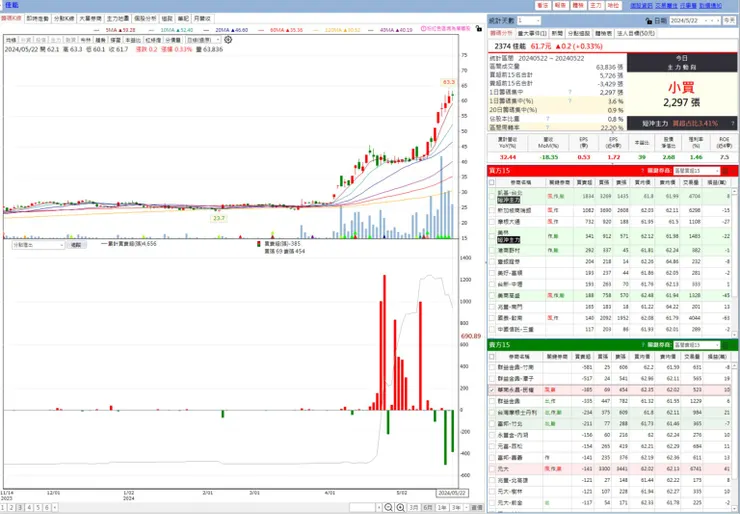Click the lock icon above statistics panel
The image size is (740, 514).
(x=479, y=28)
